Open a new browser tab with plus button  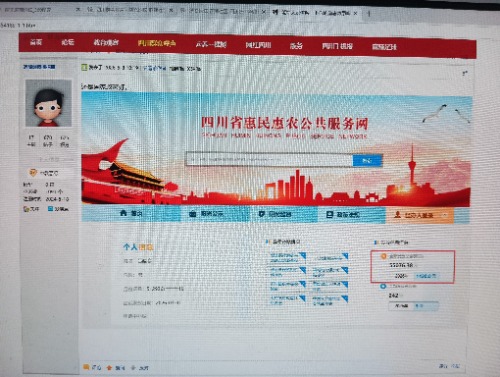click(369, 13)
